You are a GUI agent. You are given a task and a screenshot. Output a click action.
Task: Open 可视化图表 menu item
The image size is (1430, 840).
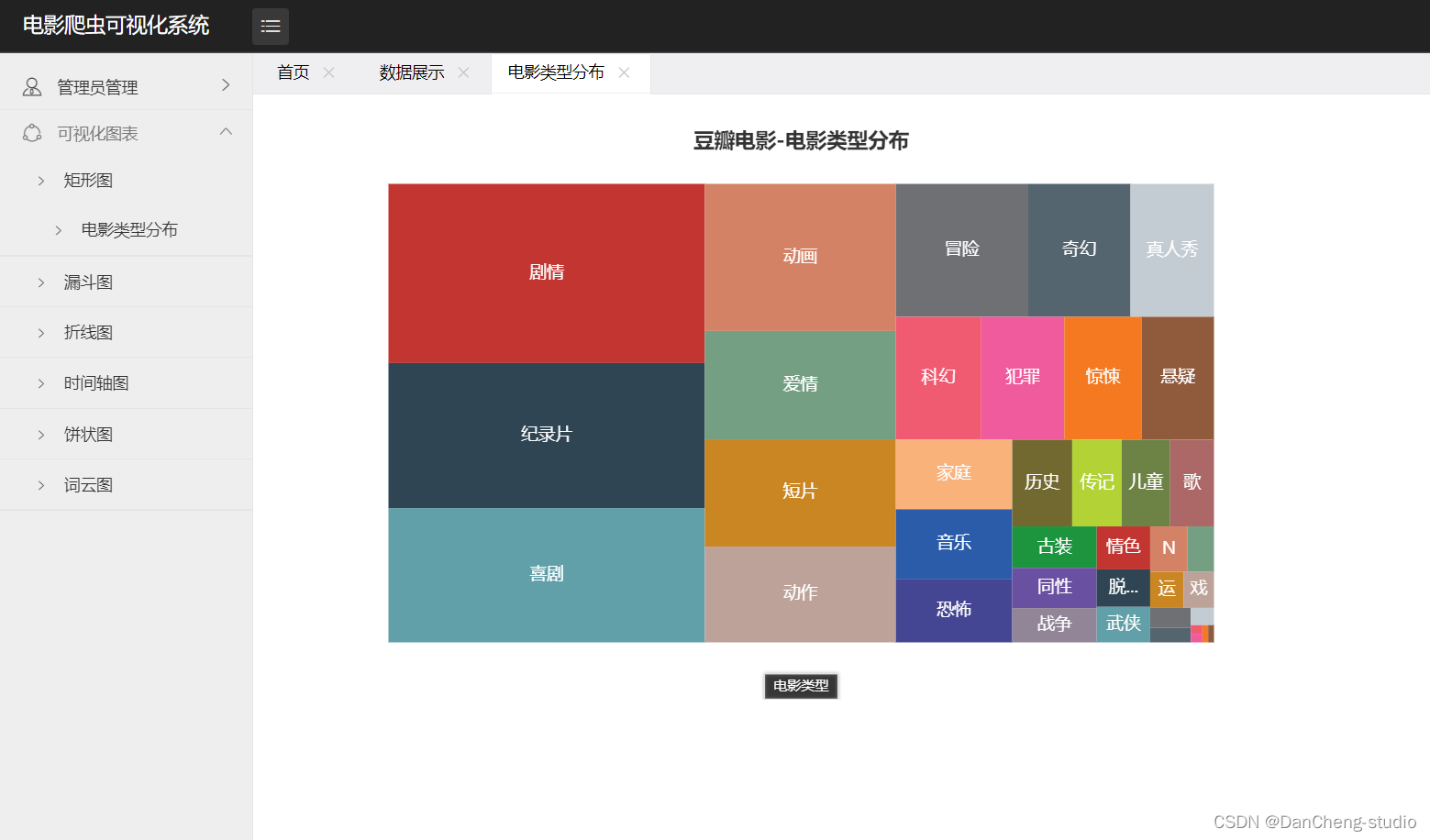click(127, 134)
